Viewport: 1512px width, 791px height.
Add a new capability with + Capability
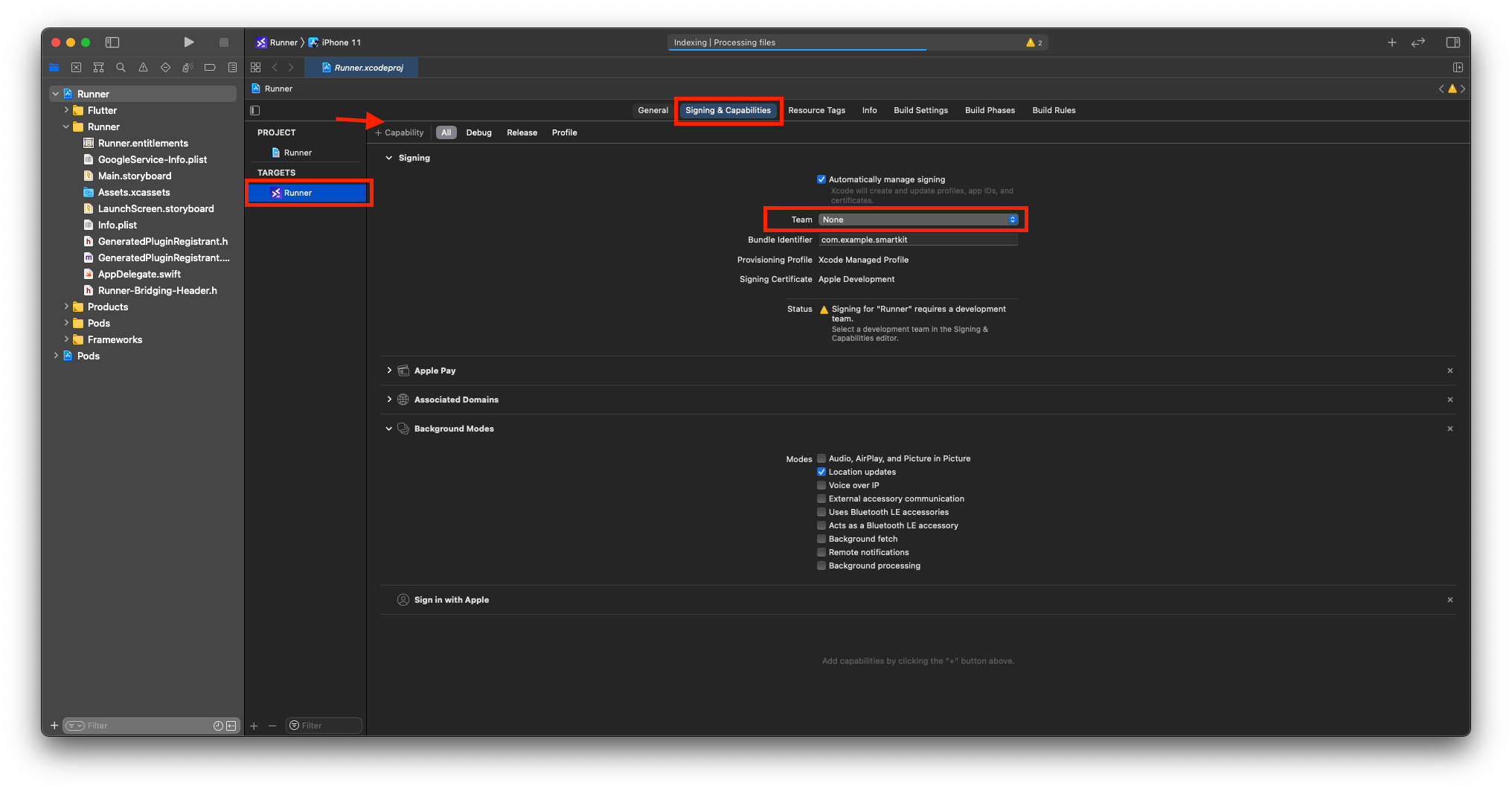pyautogui.click(x=400, y=132)
